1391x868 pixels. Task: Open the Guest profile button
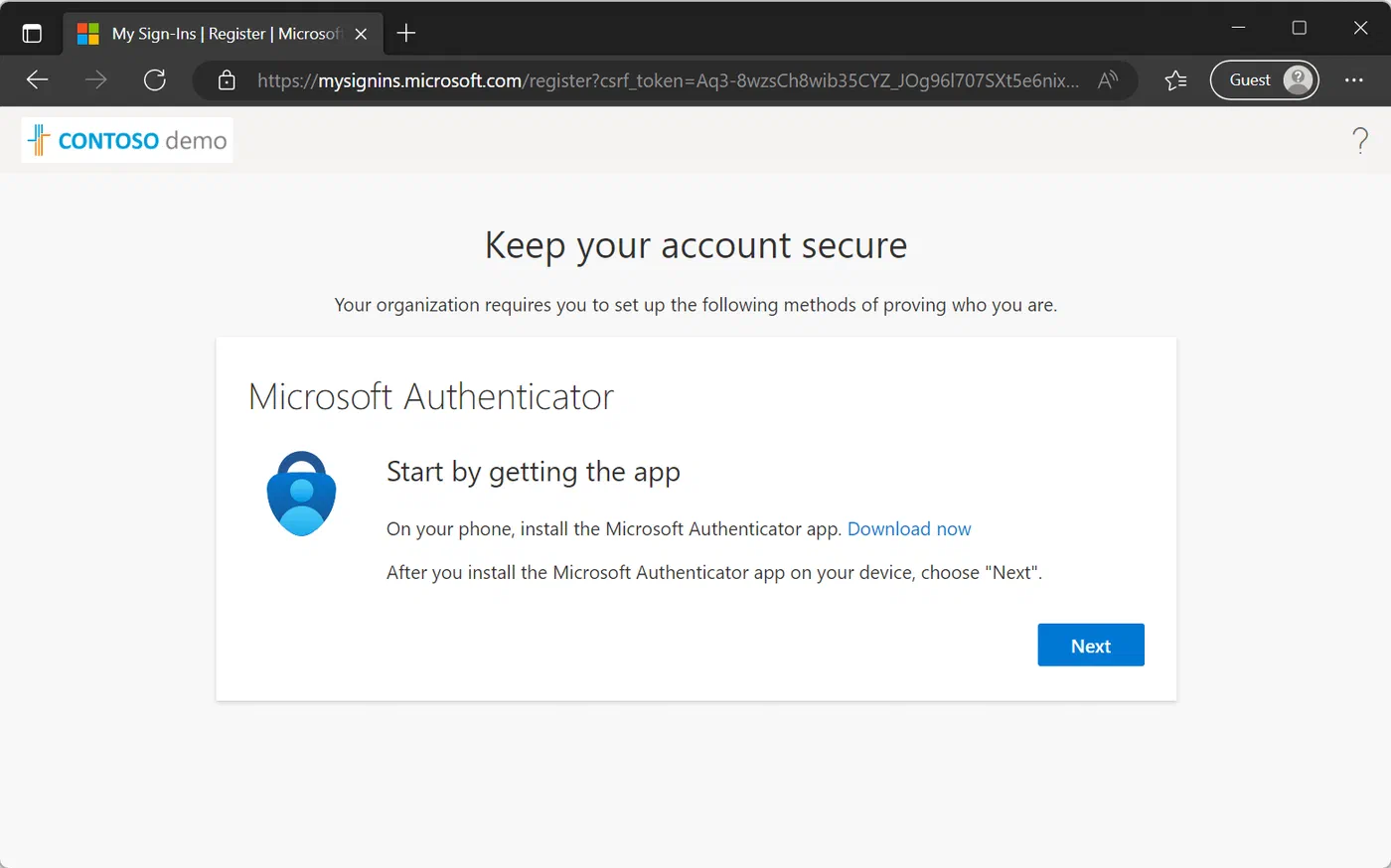[1264, 80]
